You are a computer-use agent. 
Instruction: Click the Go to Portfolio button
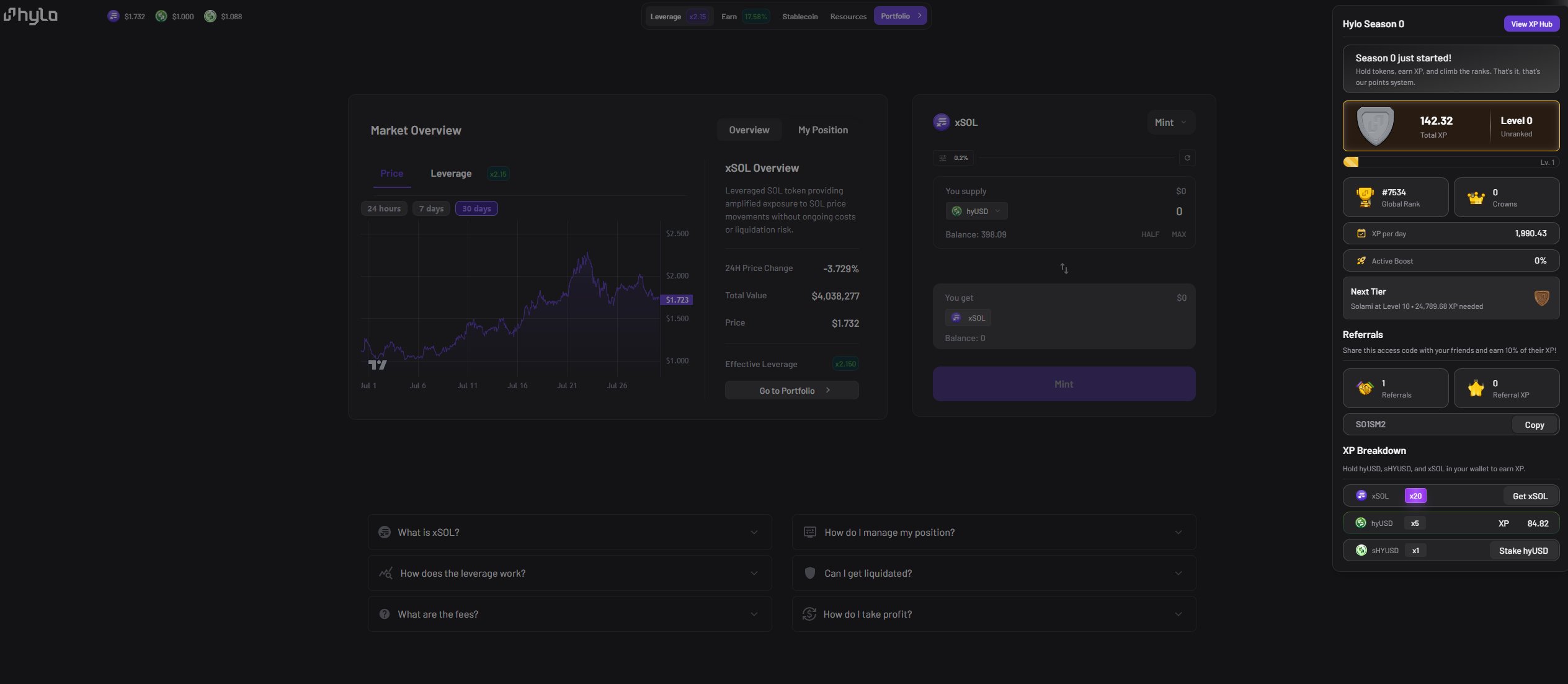[x=791, y=391]
